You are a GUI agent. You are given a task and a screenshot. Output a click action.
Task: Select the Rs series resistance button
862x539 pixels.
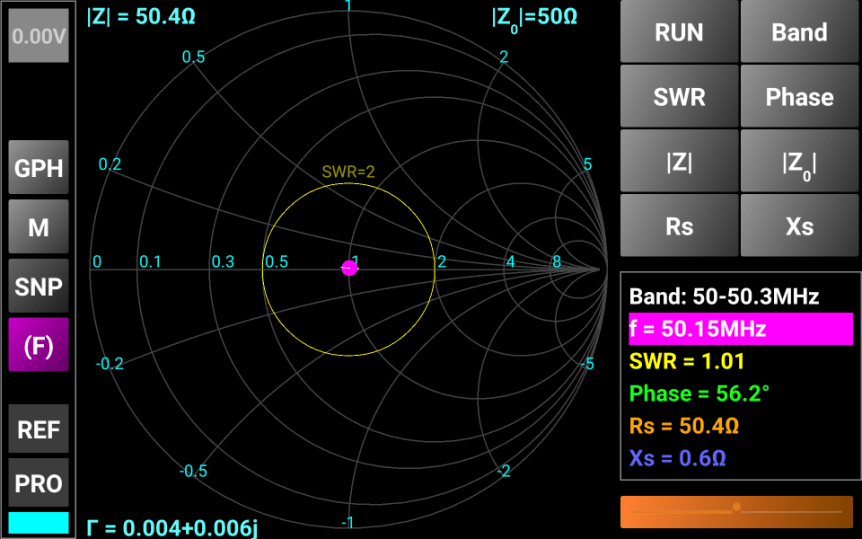tap(679, 226)
